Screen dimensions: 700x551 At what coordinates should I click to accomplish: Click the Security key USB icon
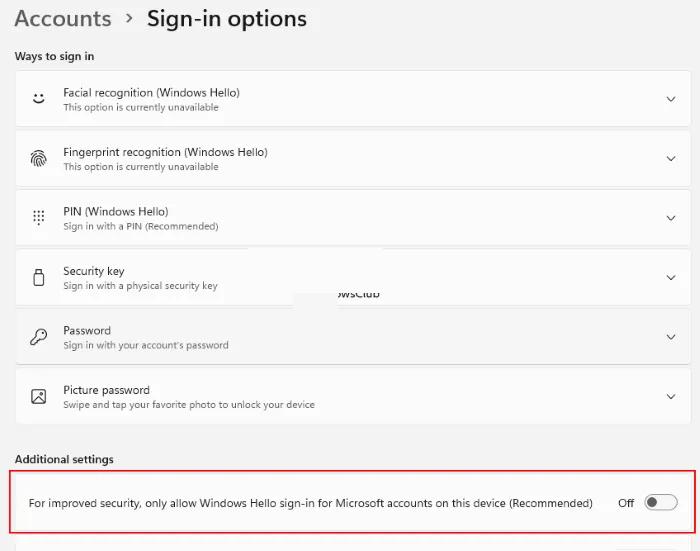pos(39,277)
